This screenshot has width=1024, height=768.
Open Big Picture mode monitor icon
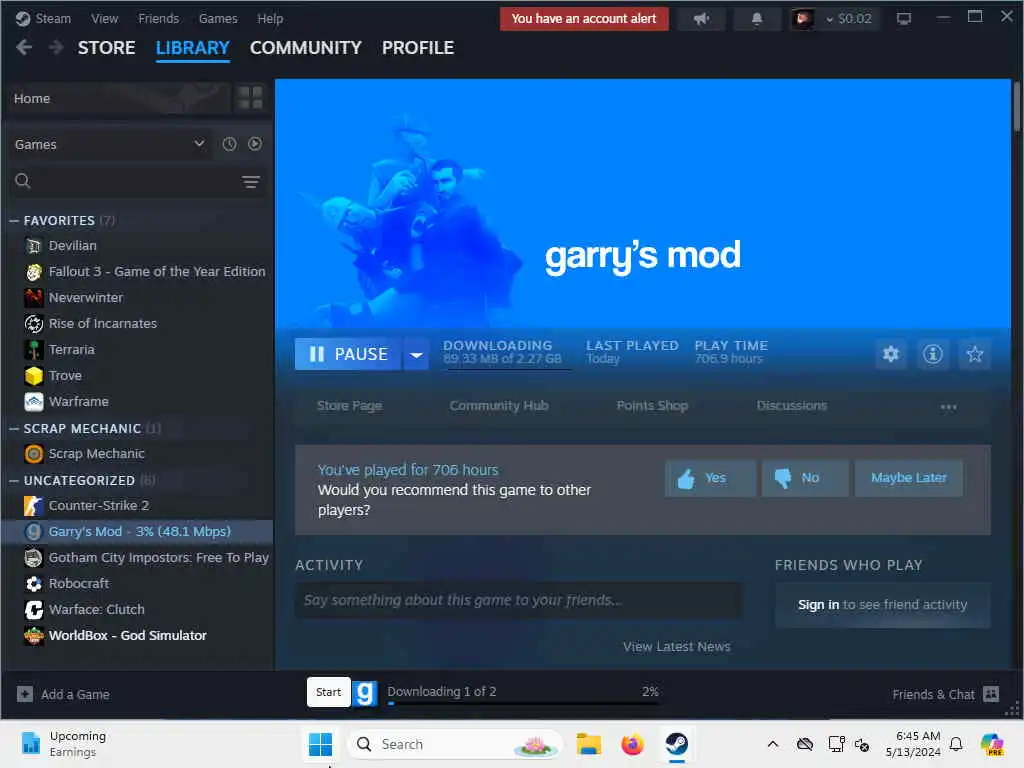coord(904,19)
